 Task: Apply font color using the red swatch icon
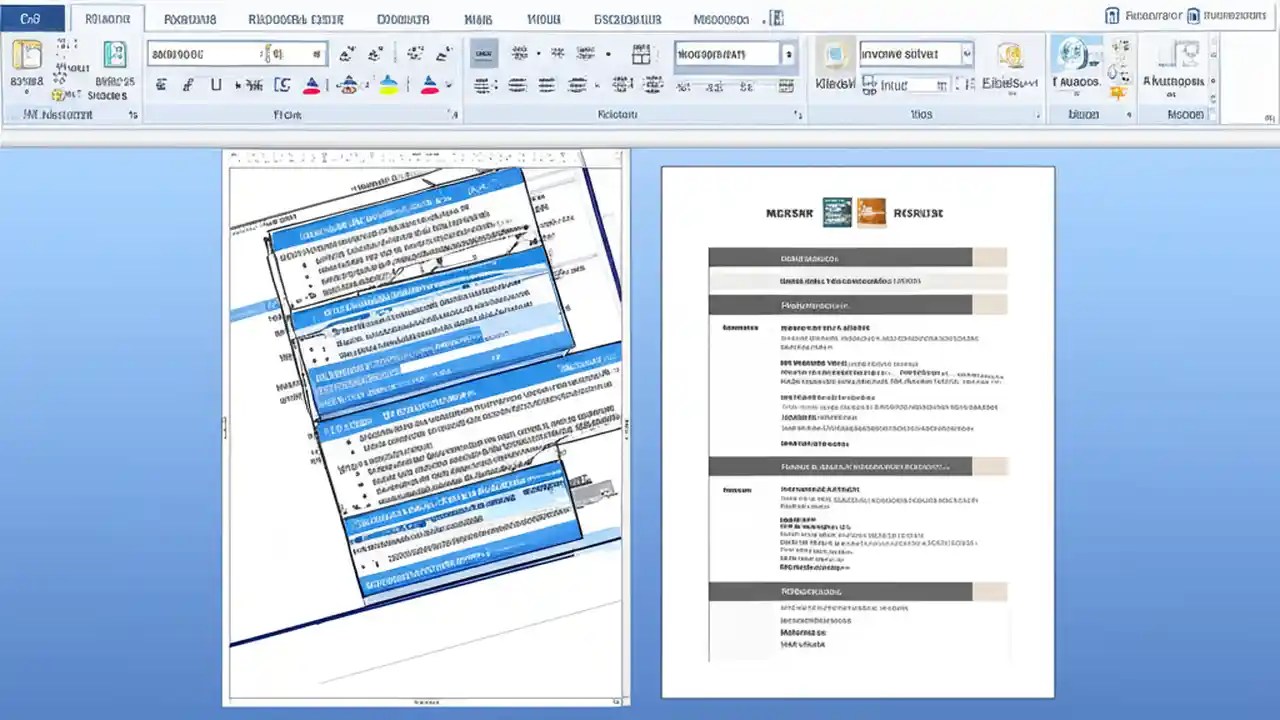430,85
